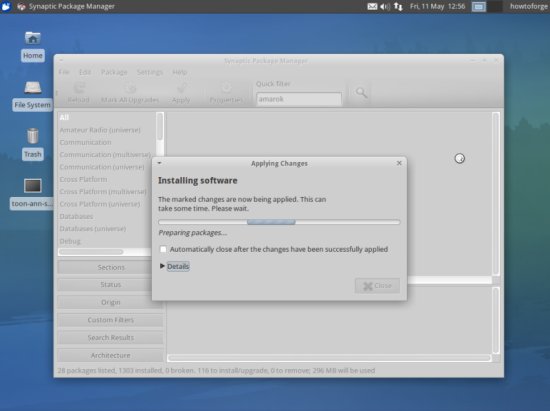Click the Sections filter button

pos(111,267)
